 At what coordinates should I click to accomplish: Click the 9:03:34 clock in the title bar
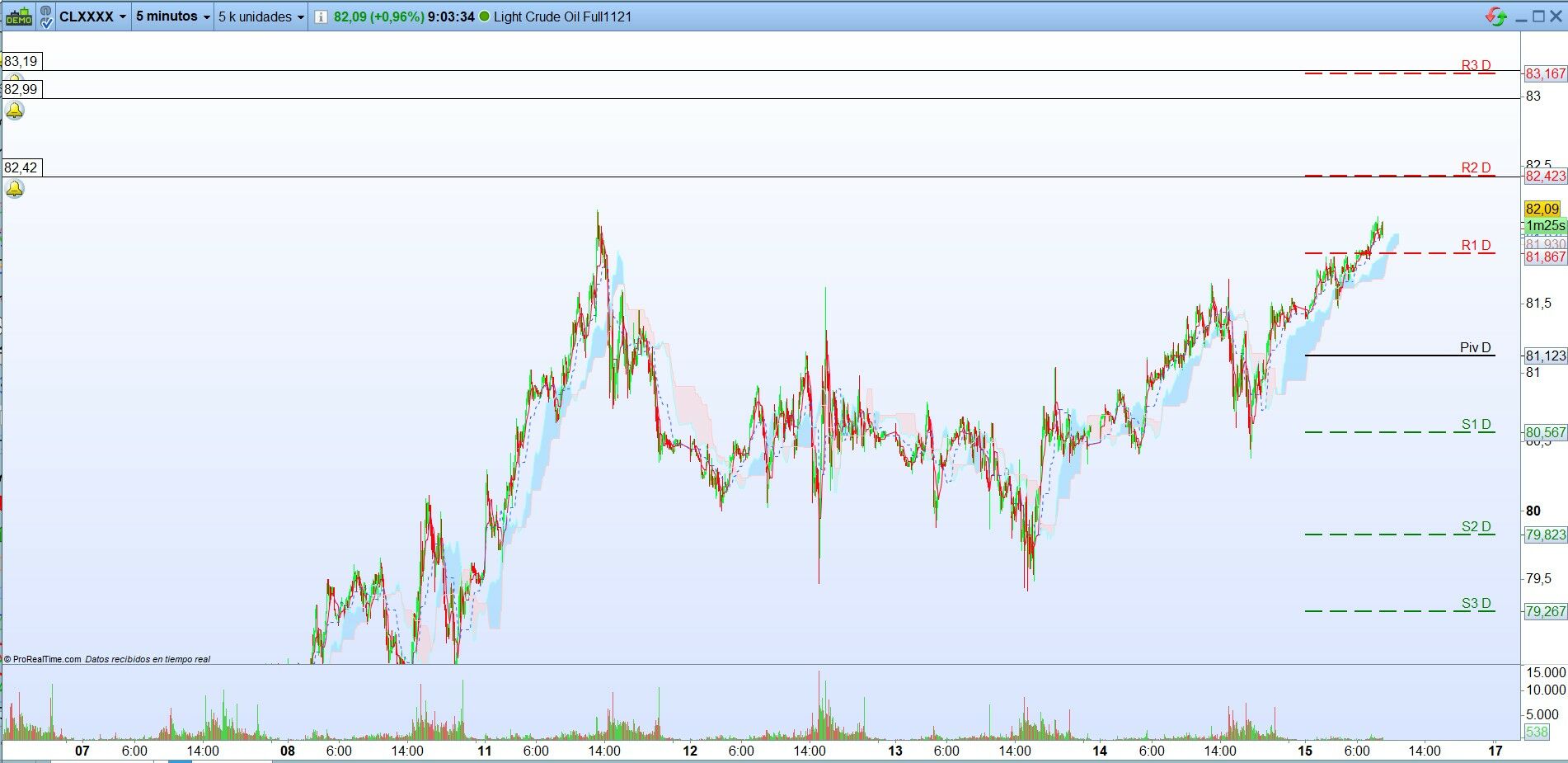click(451, 16)
